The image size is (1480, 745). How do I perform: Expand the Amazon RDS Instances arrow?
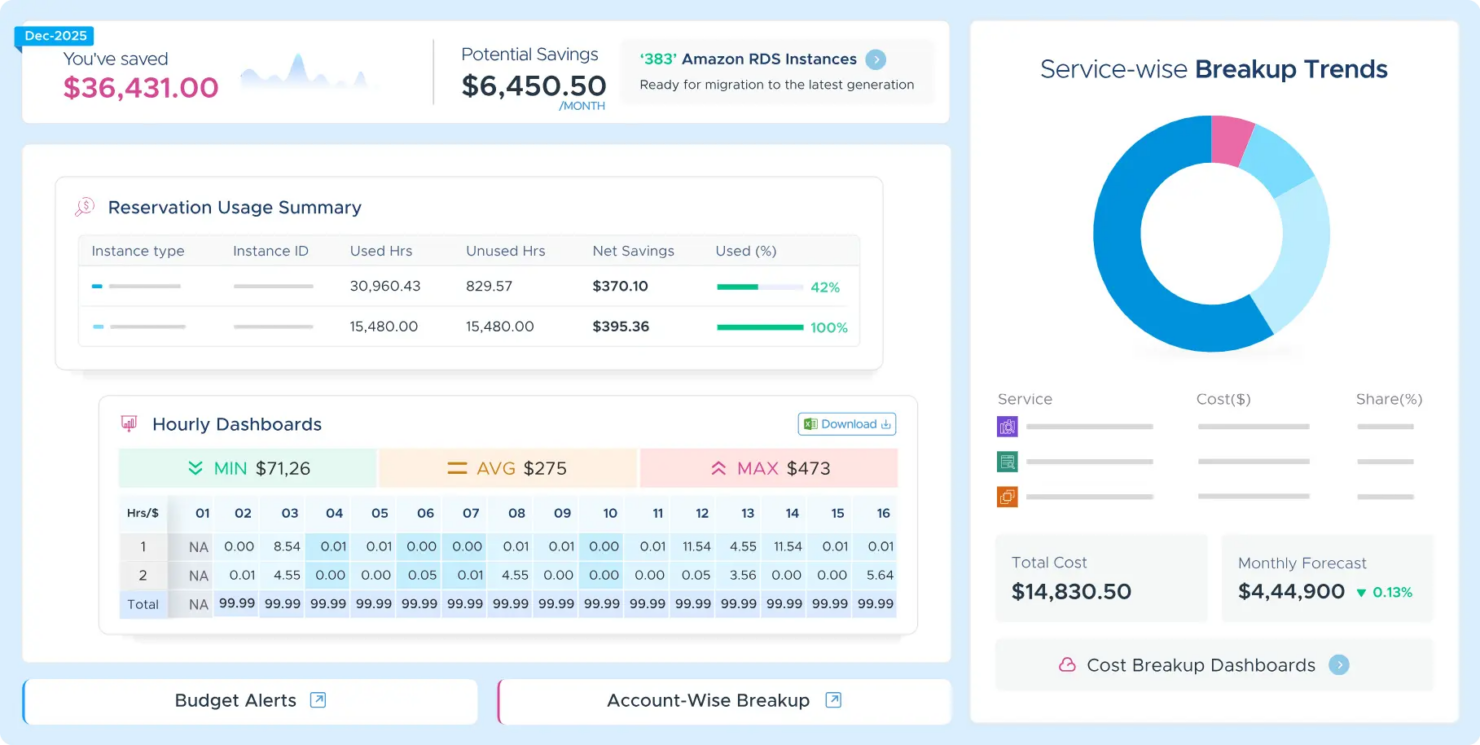pyautogui.click(x=875, y=59)
